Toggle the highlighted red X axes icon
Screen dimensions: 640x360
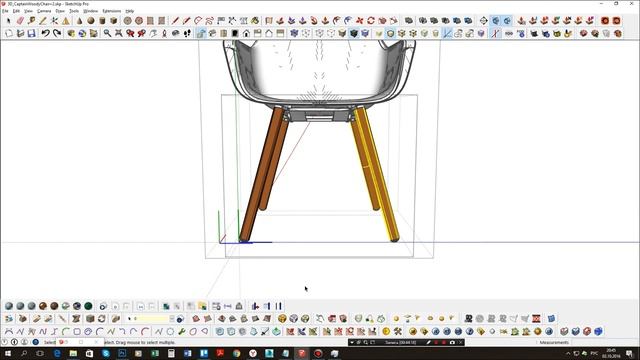point(496,33)
